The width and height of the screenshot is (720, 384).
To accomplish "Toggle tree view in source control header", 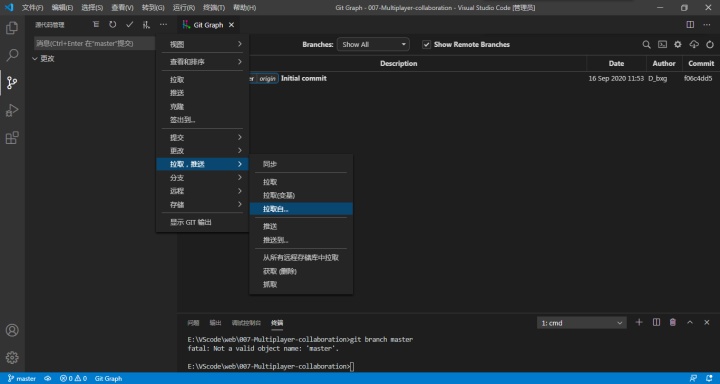I will pyautogui.click(x=96, y=25).
